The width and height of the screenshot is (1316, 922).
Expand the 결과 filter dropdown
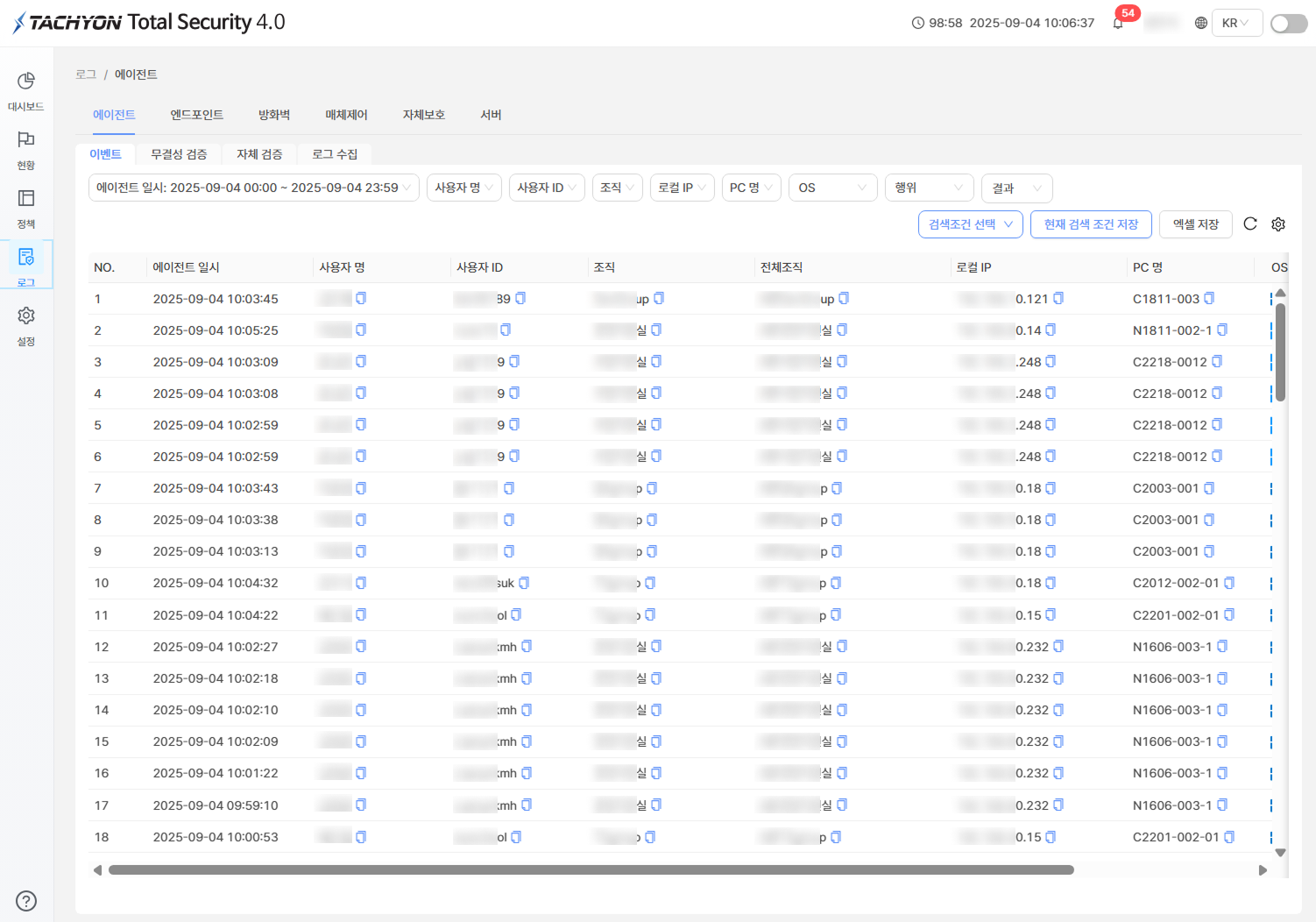point(1017,188)
